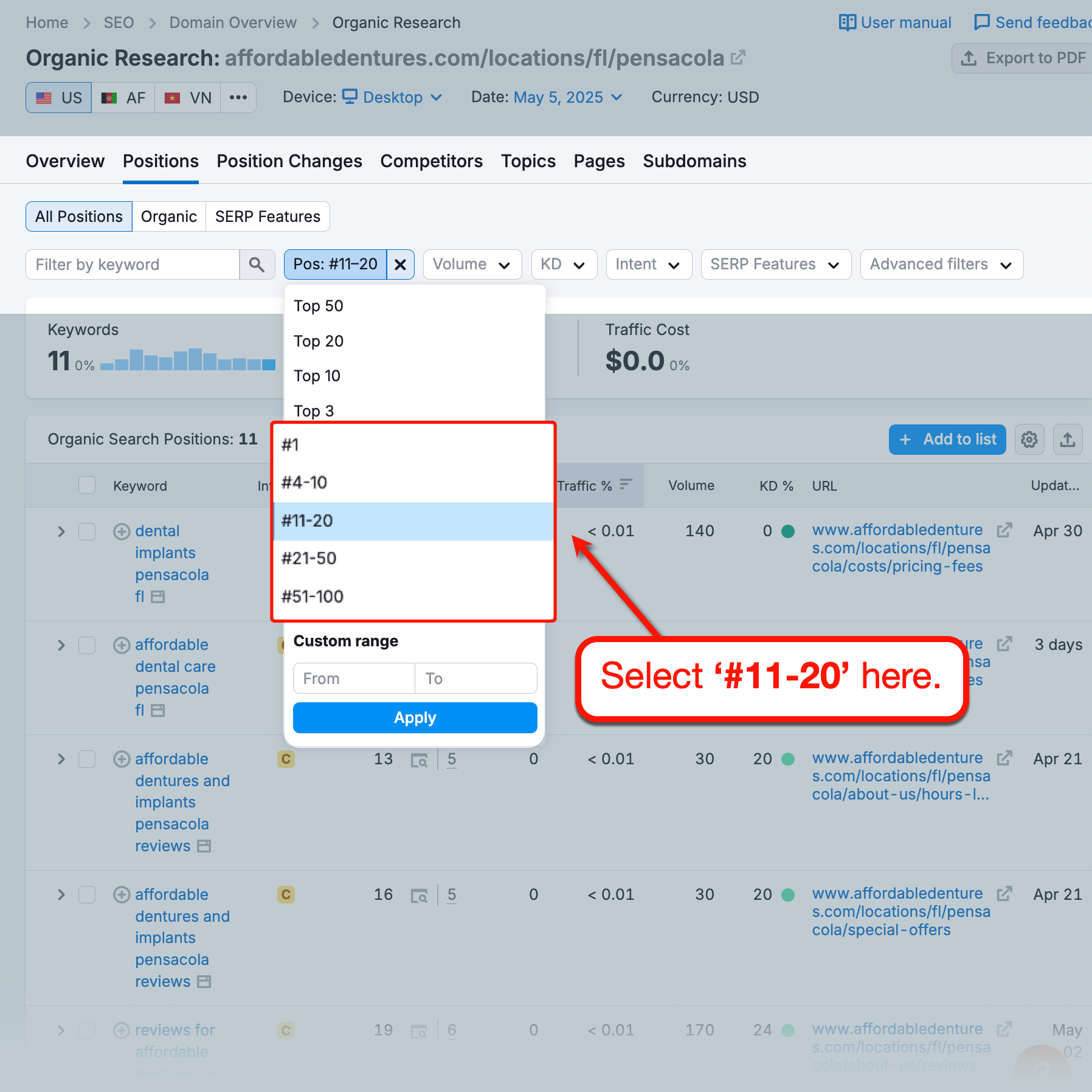Toggle the select-all checkbox in table header

coord(86,485)
